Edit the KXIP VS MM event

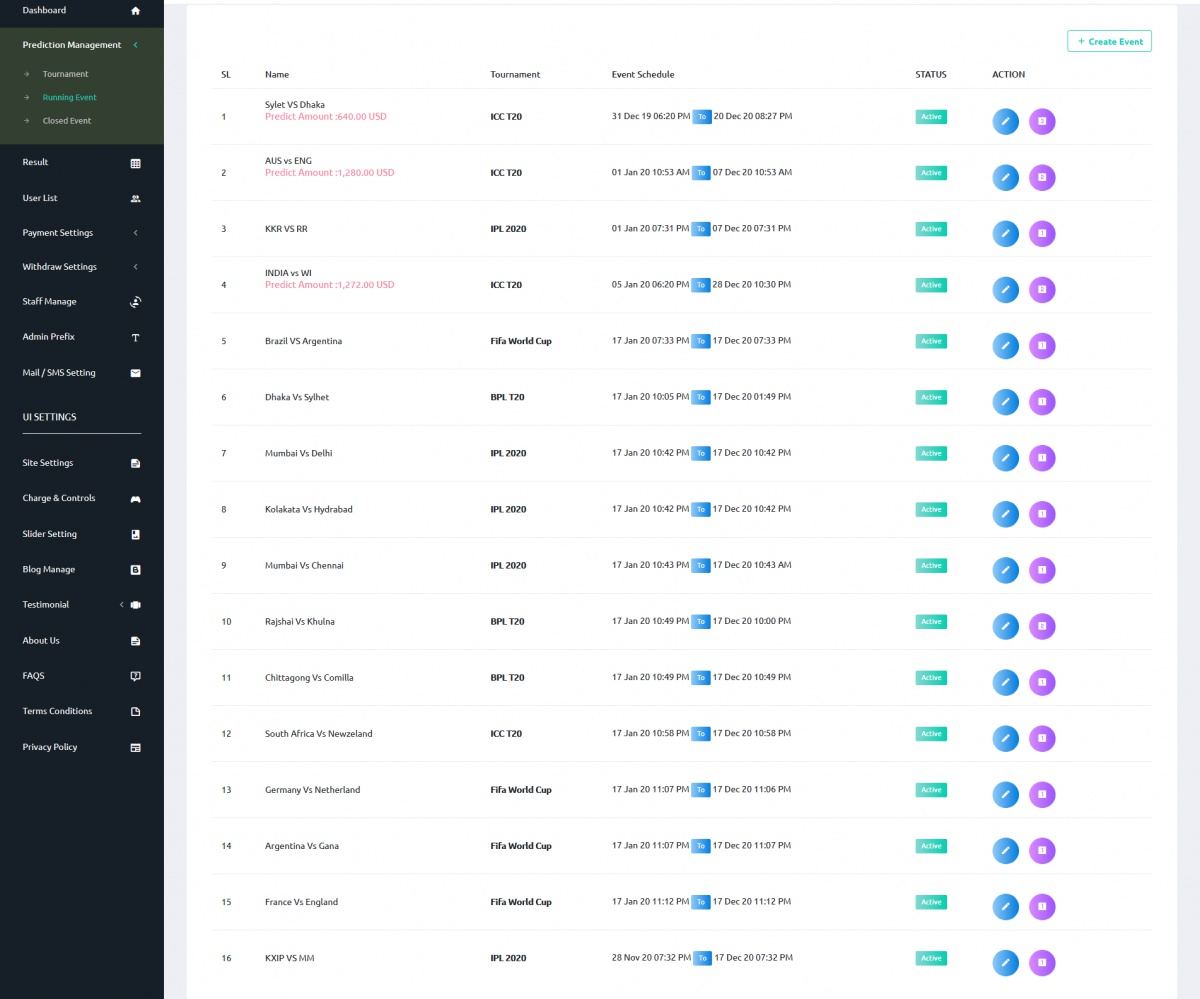point(1005,962)
